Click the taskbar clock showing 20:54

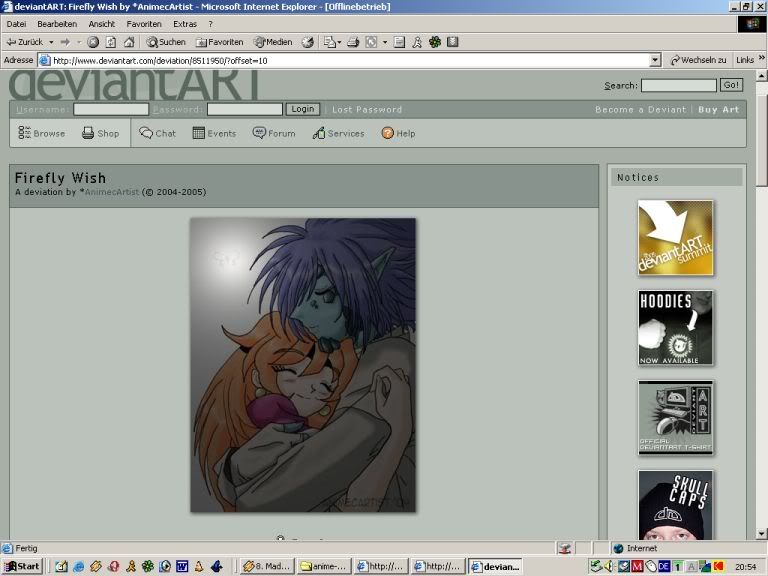745,567
